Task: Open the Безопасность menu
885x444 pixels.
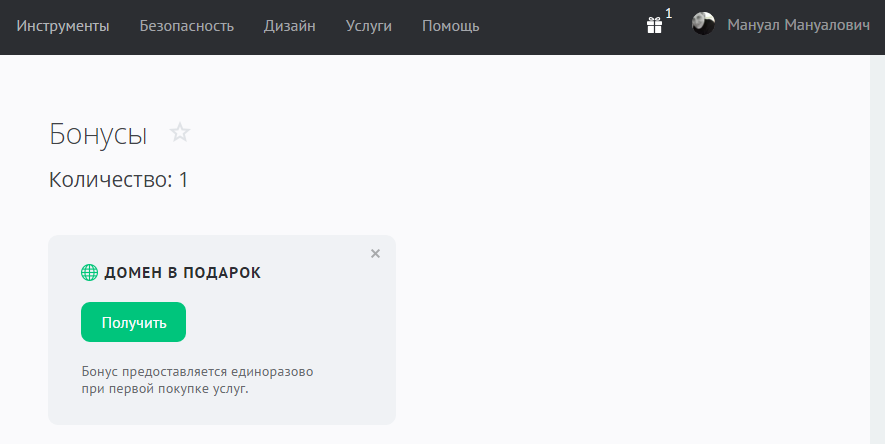Action: pyautogui.click(x=187, y=26)
